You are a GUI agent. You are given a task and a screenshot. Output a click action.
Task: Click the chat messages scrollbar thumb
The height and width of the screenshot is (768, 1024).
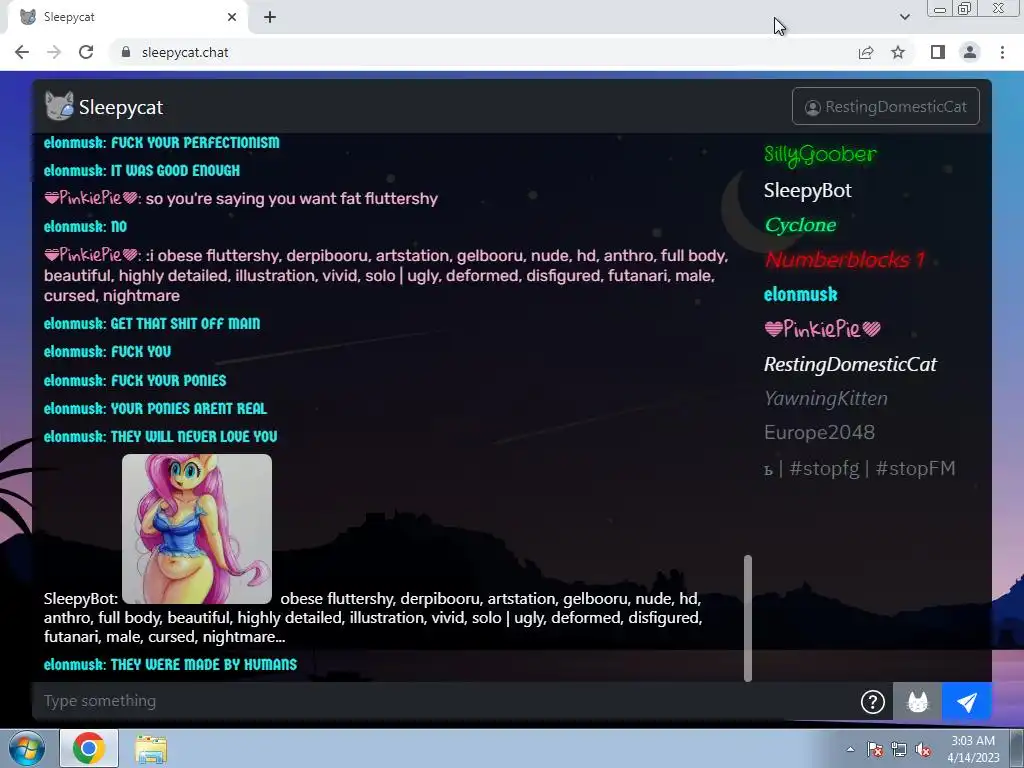(748, 618)
